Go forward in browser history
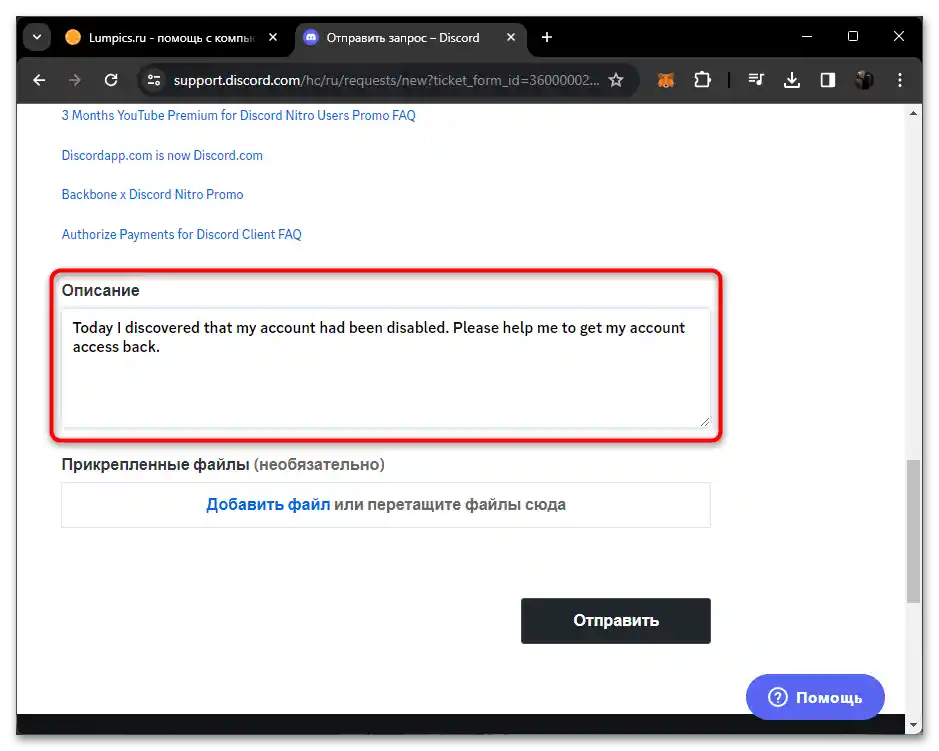939x751 pixels. tap(75, 80)
